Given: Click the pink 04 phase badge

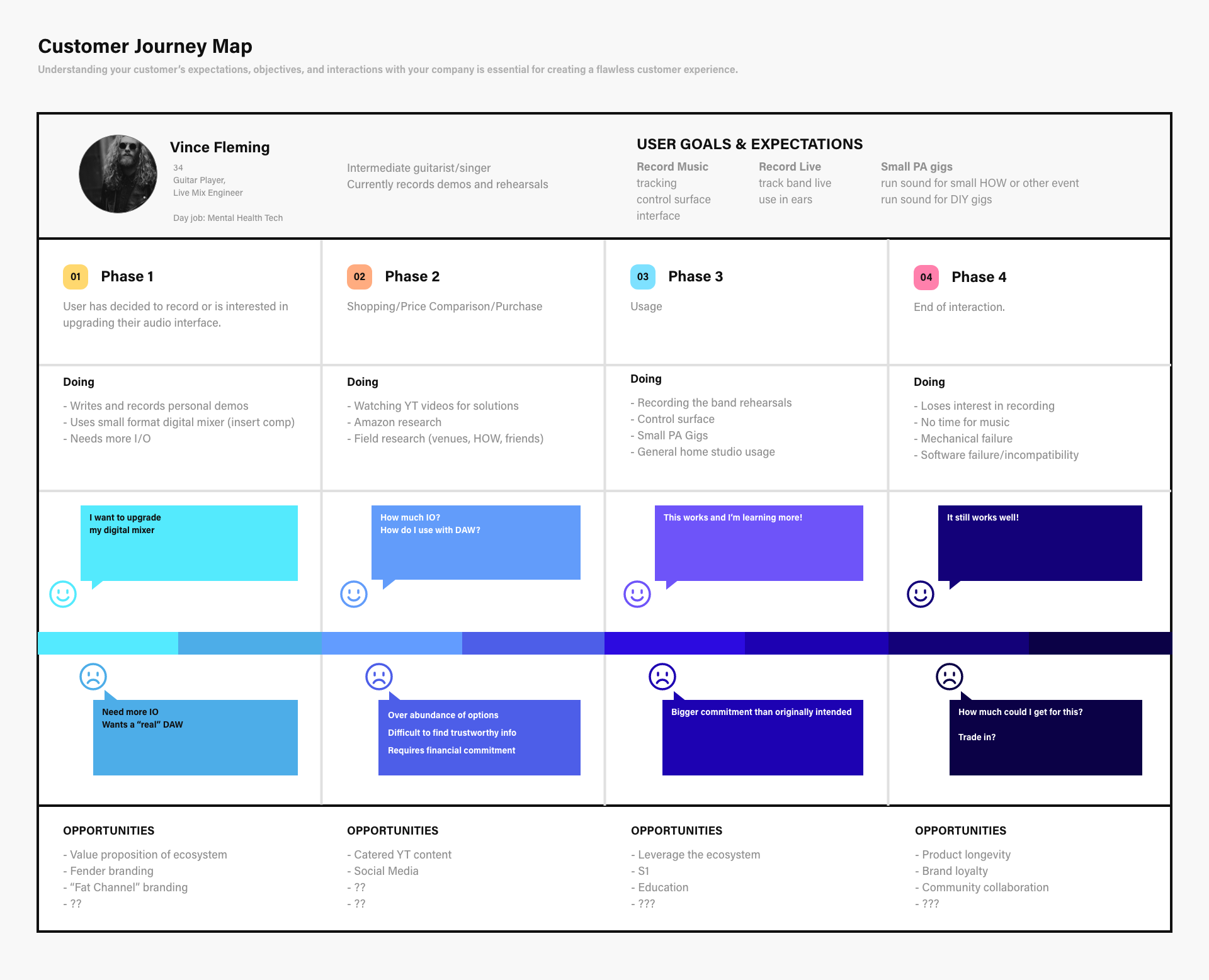Looking at the screenshot, I should [x=926, y=278].
